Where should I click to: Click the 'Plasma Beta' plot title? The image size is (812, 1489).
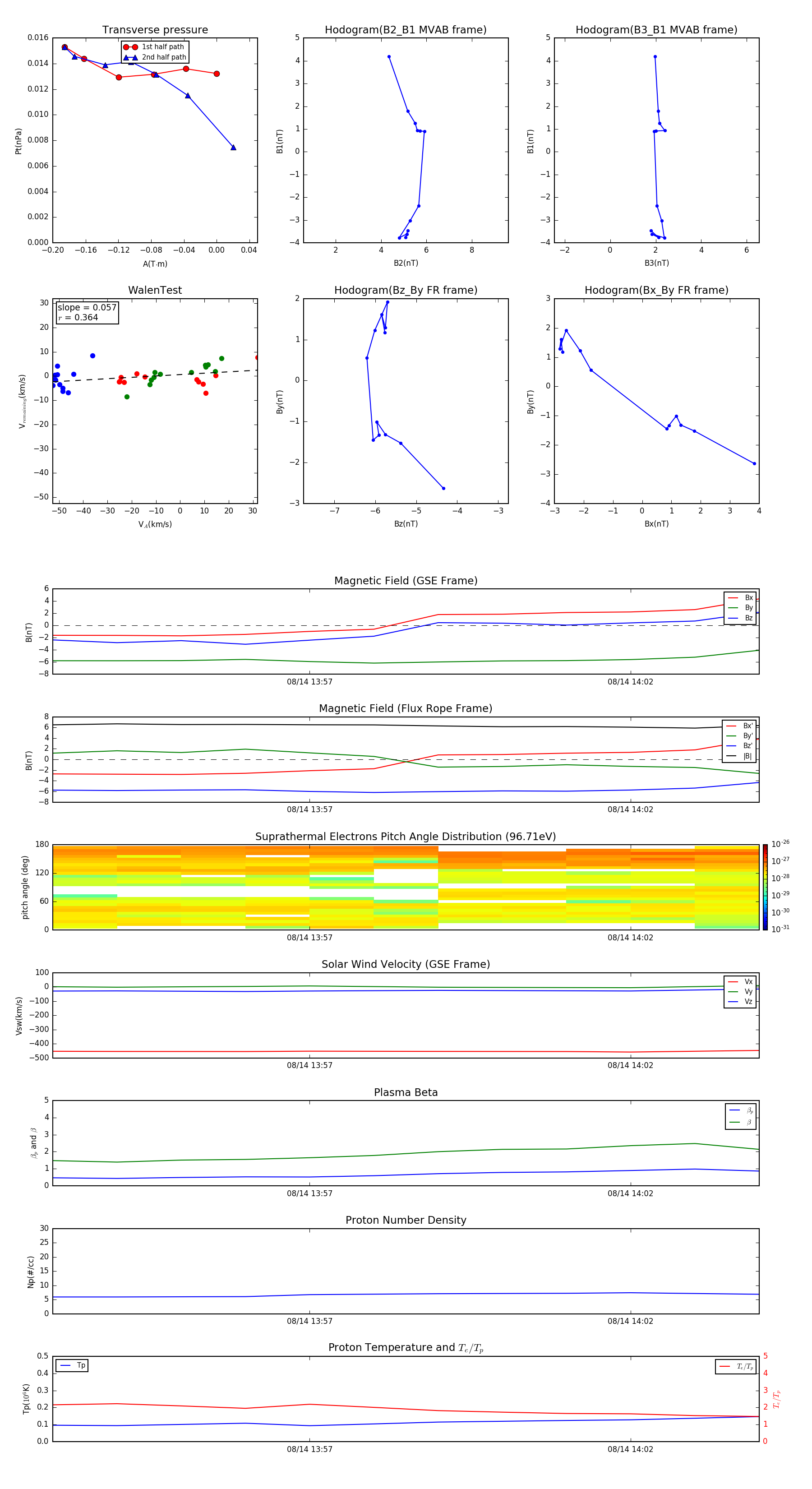406,1093
